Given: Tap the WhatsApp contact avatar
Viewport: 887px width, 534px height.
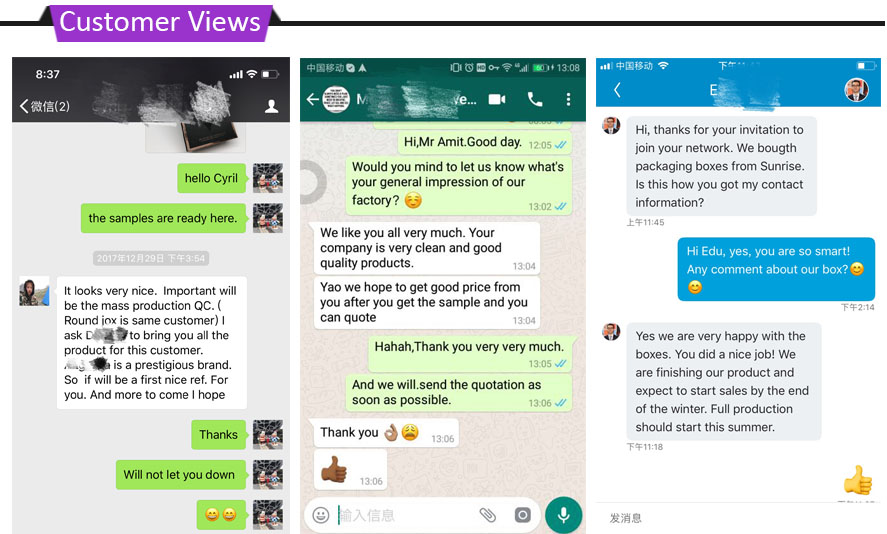Looking at the screenshot, I should 336,100.
